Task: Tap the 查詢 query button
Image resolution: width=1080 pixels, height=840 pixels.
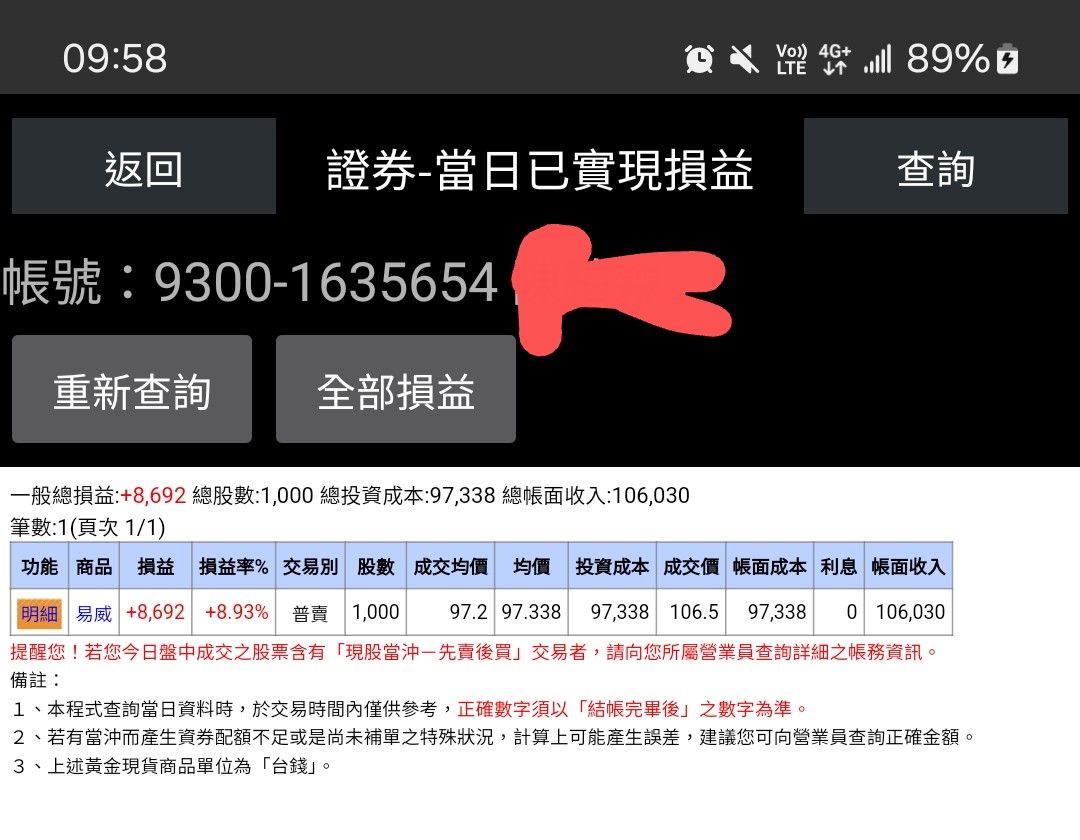Action: click(936, 166)
